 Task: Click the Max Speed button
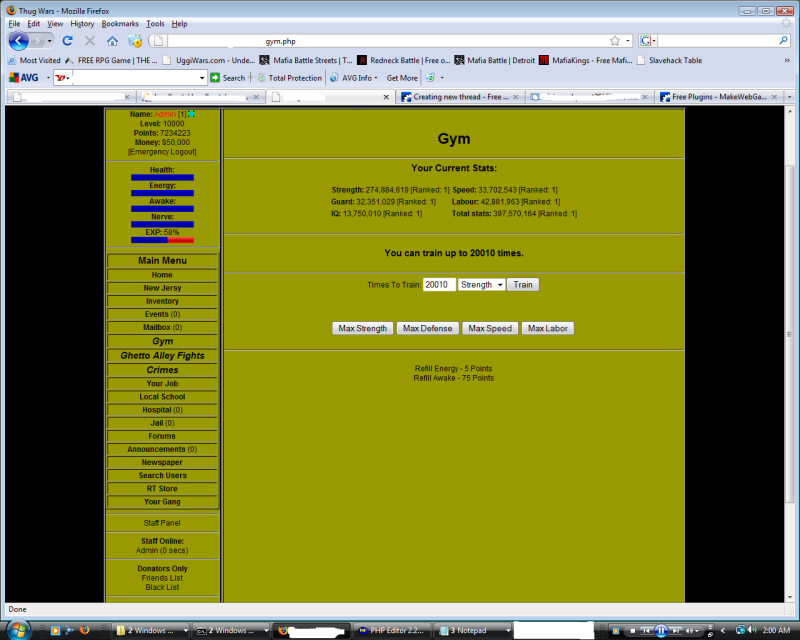[489, 328]
